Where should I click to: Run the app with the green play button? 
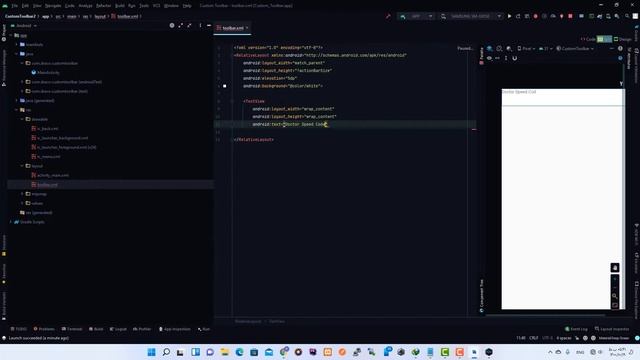tap(509, 16)
